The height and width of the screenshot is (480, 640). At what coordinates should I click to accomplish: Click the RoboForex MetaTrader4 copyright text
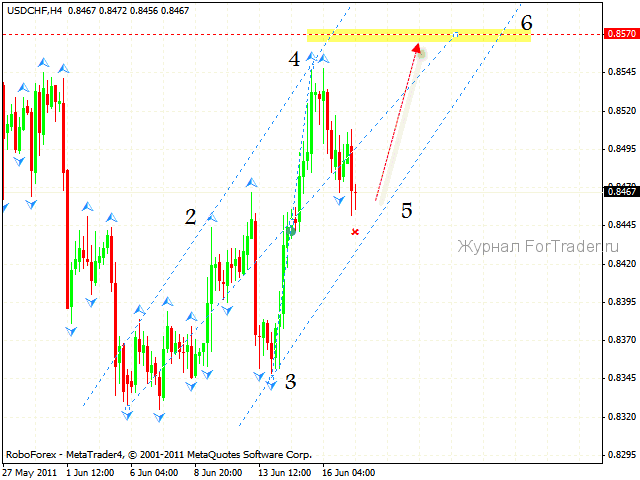click(159, 455)
